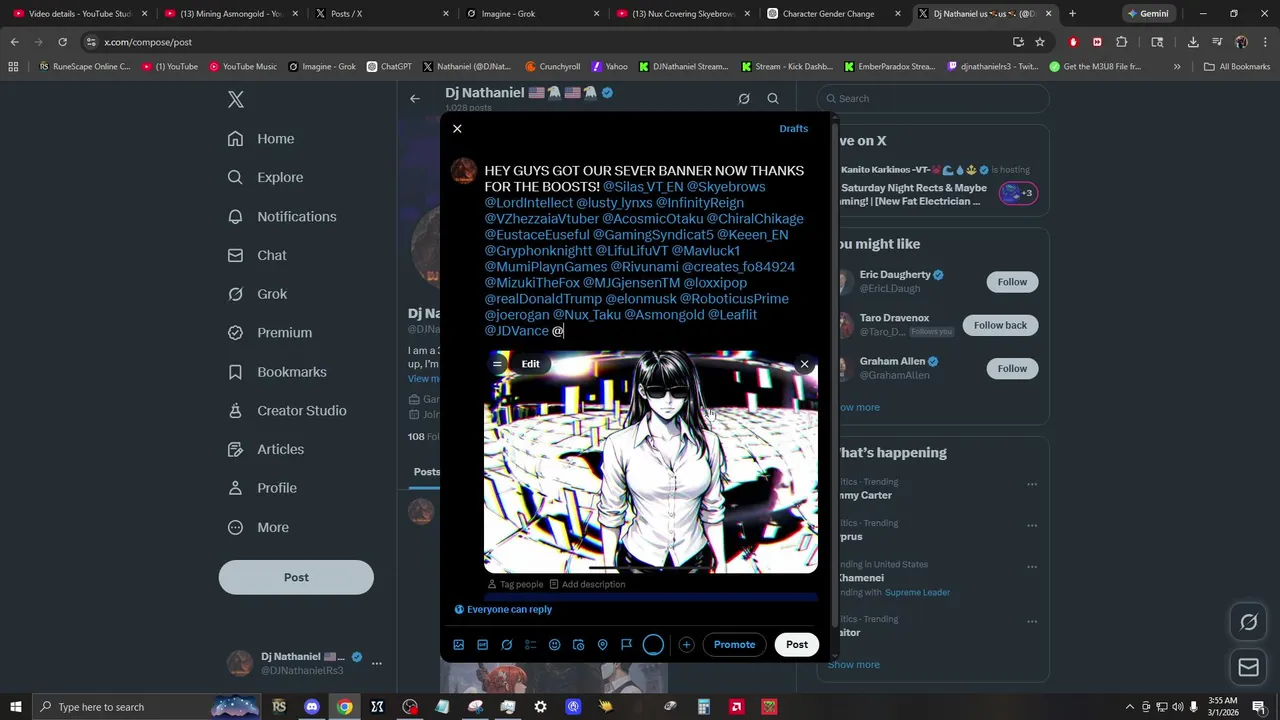Remove the attached image
The height and width of the screenshot is (720, 1280).
(804, 364)
